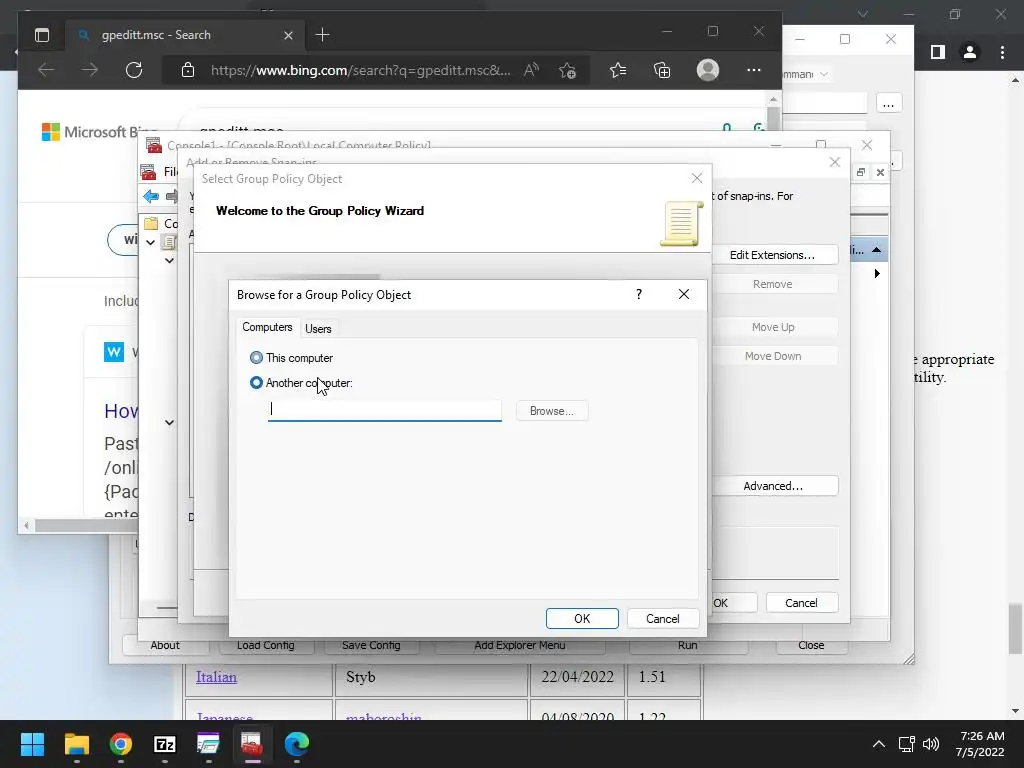Click the Read aloud icon in Edge
This screenshot has width=1024, height=768.
(x=532, y=70)
